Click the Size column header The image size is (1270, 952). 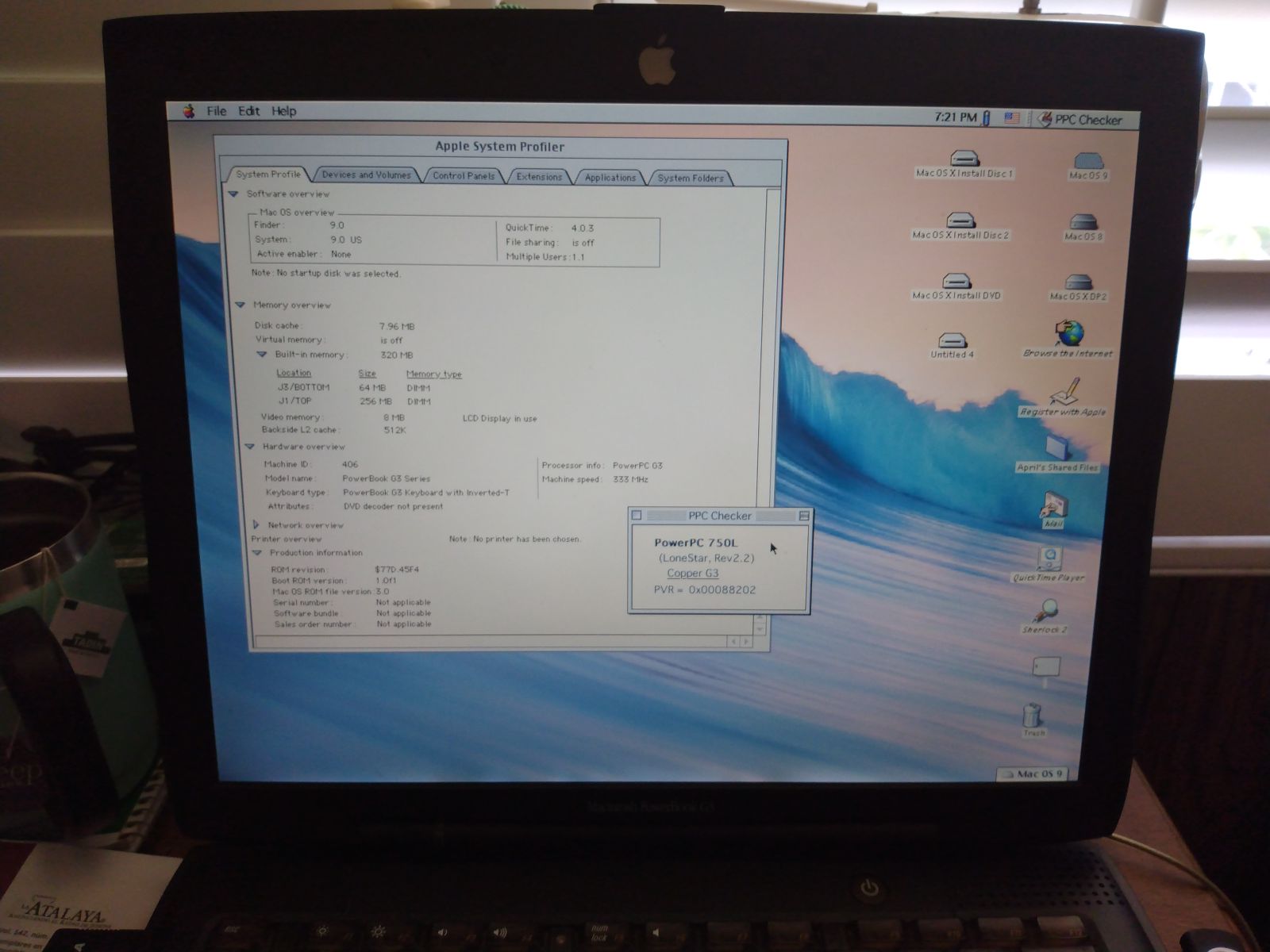click(367, 374)
